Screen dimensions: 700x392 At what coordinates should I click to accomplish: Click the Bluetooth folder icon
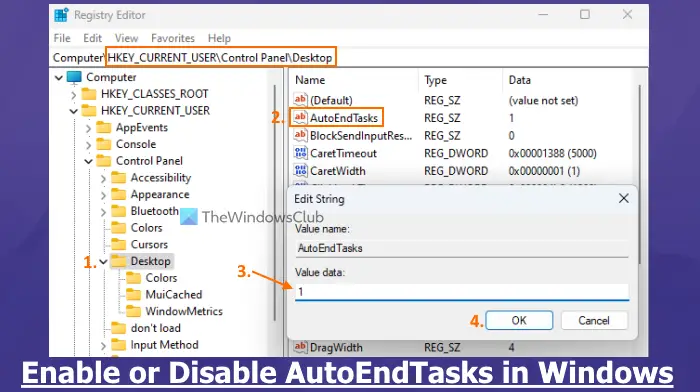pyautogui.click(x=118, y=211)
